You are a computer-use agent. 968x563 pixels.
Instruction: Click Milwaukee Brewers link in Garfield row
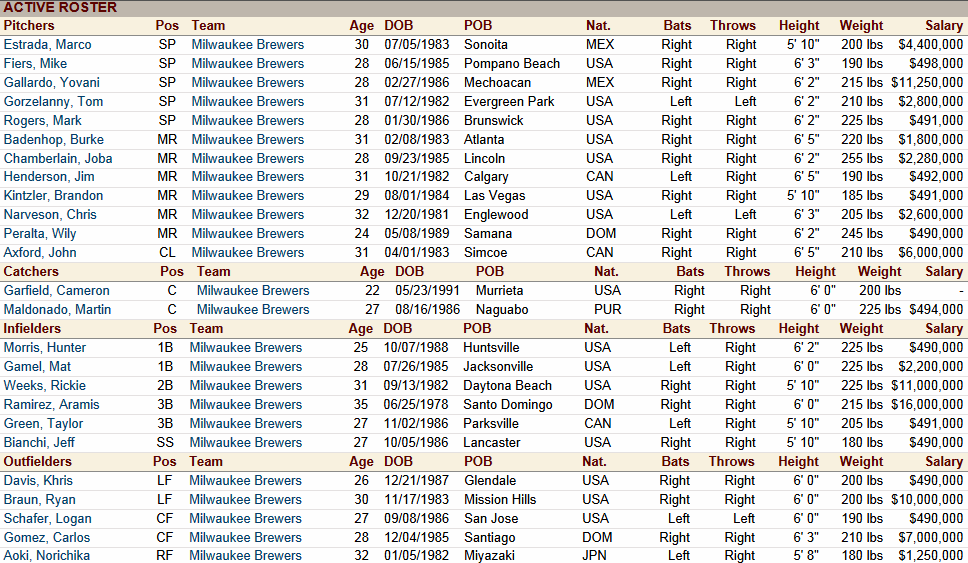[x=253, y=291]
